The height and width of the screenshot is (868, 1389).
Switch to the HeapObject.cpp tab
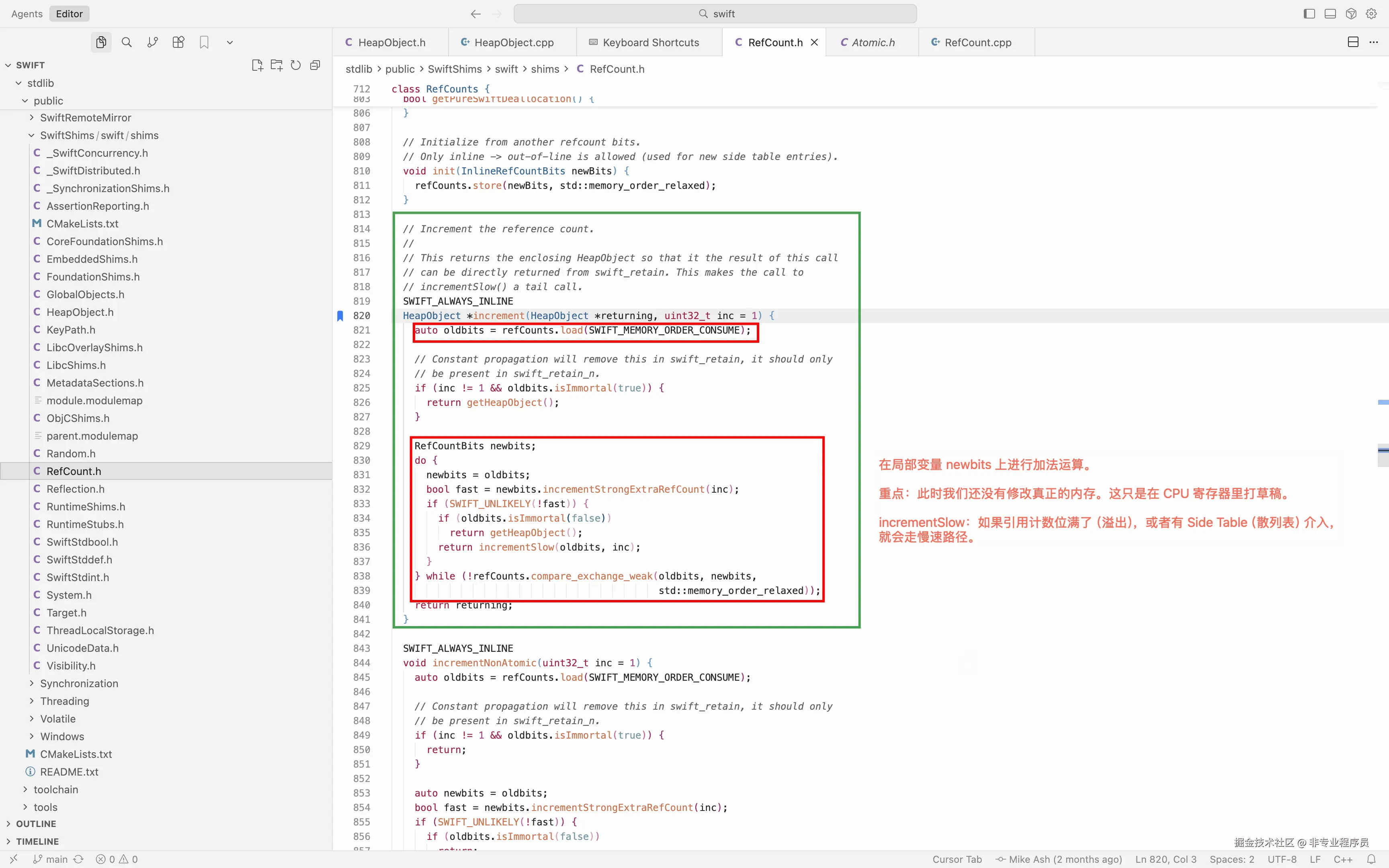[514, 43]
